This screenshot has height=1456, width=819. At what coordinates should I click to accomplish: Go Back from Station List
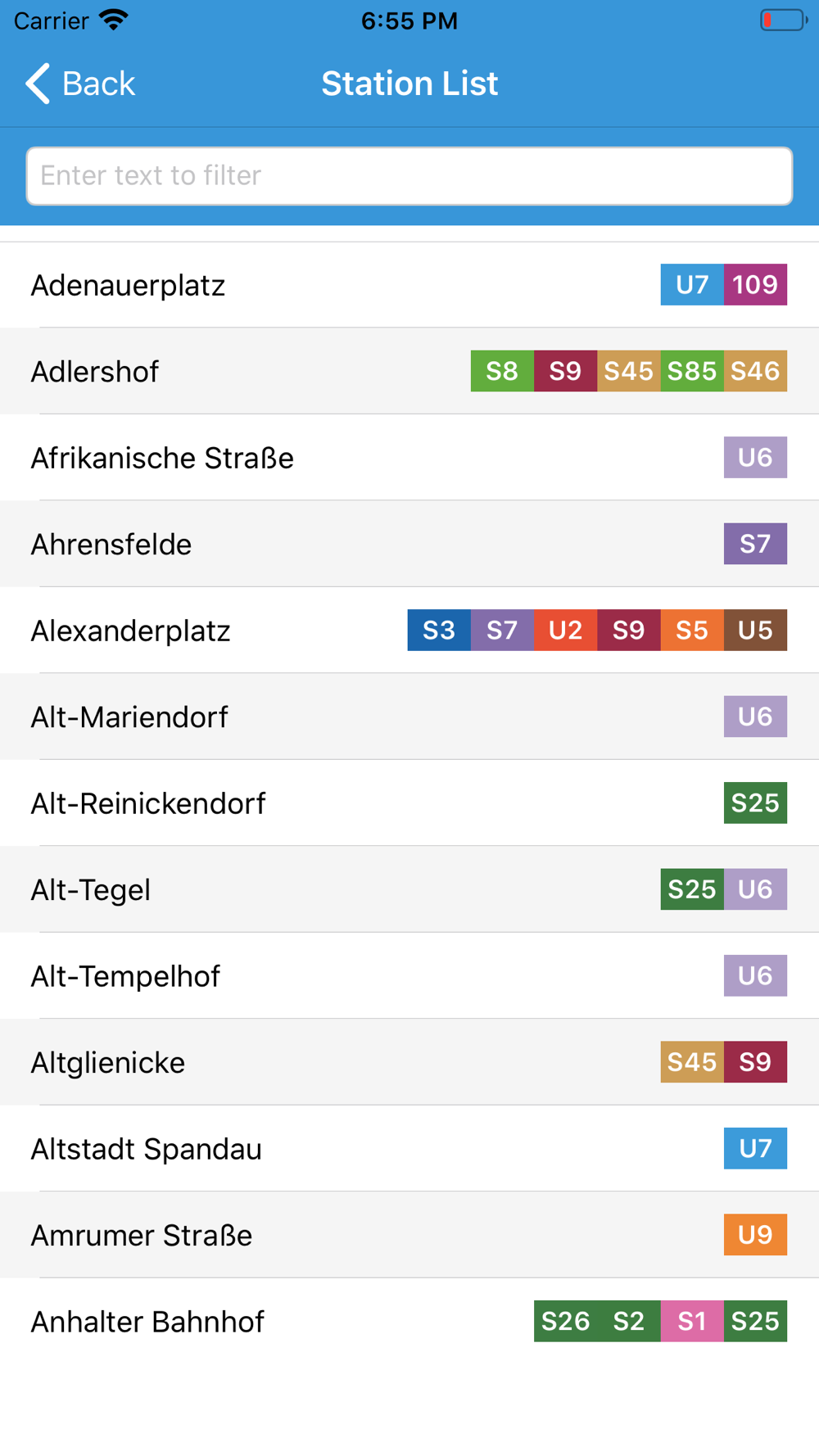(80, 84)
